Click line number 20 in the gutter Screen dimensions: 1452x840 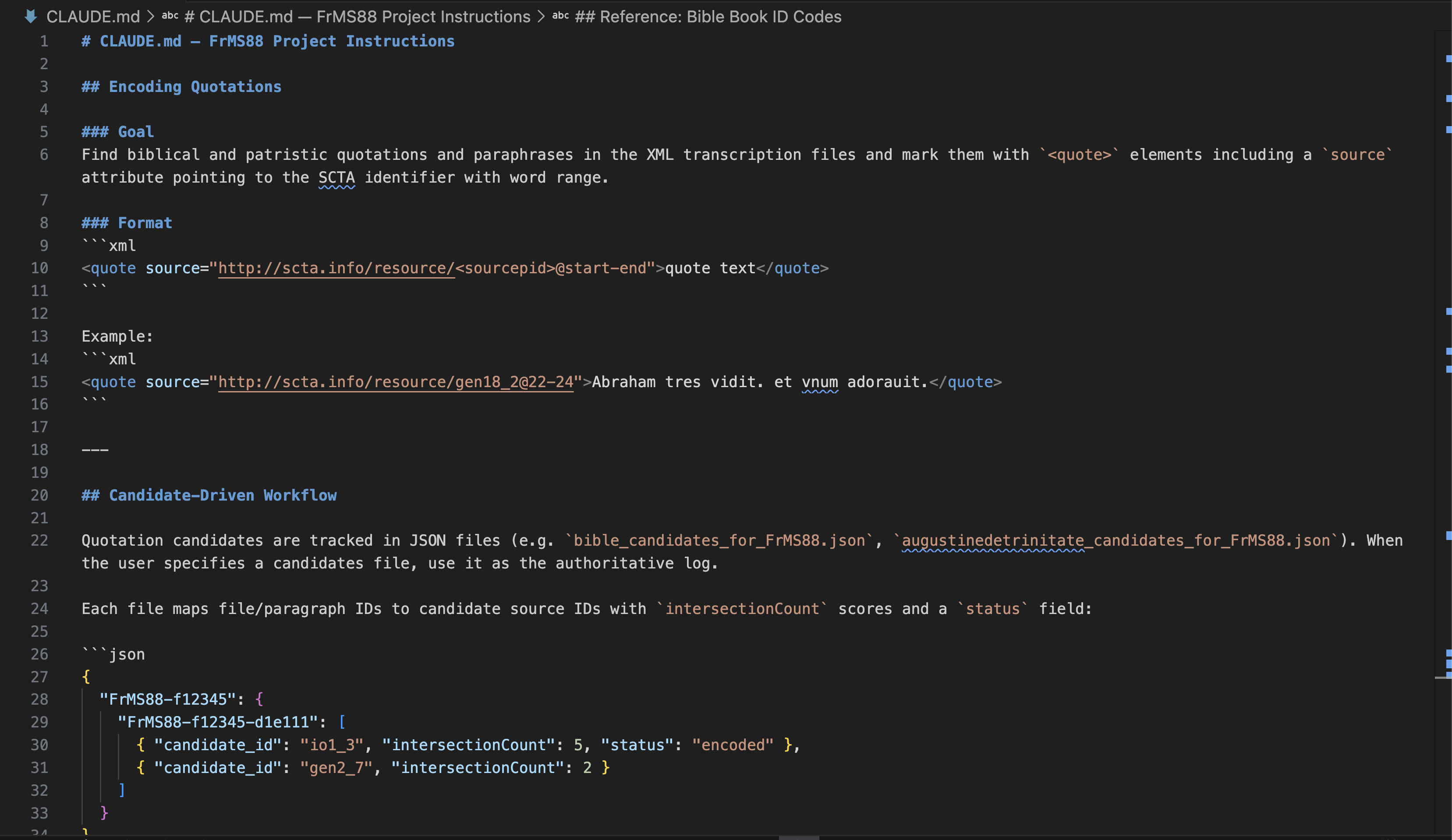coord(39,495)
